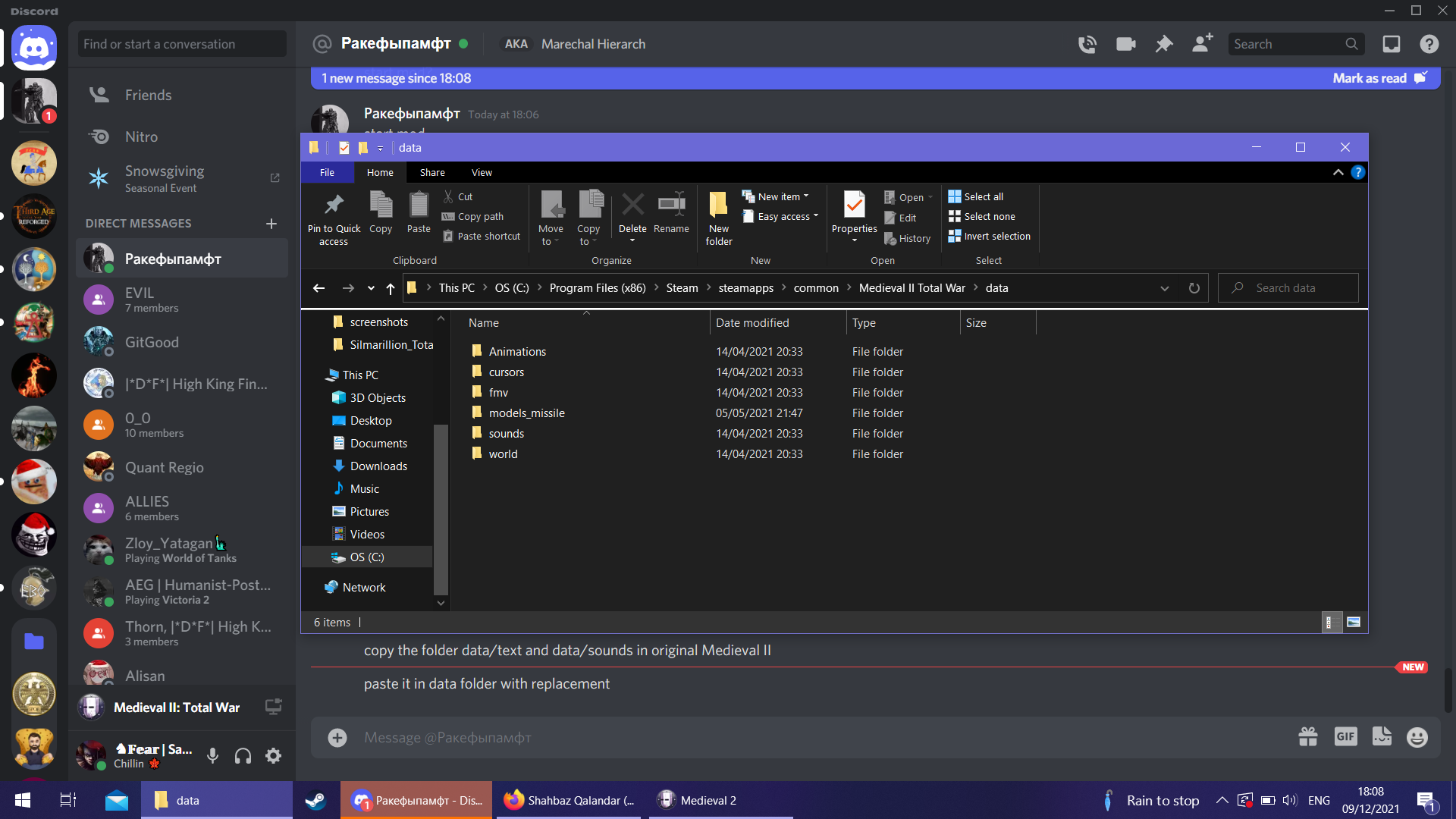Open pinned messages in Discord
Screen dimensions: 1456x819
[x=1164, y=44]
